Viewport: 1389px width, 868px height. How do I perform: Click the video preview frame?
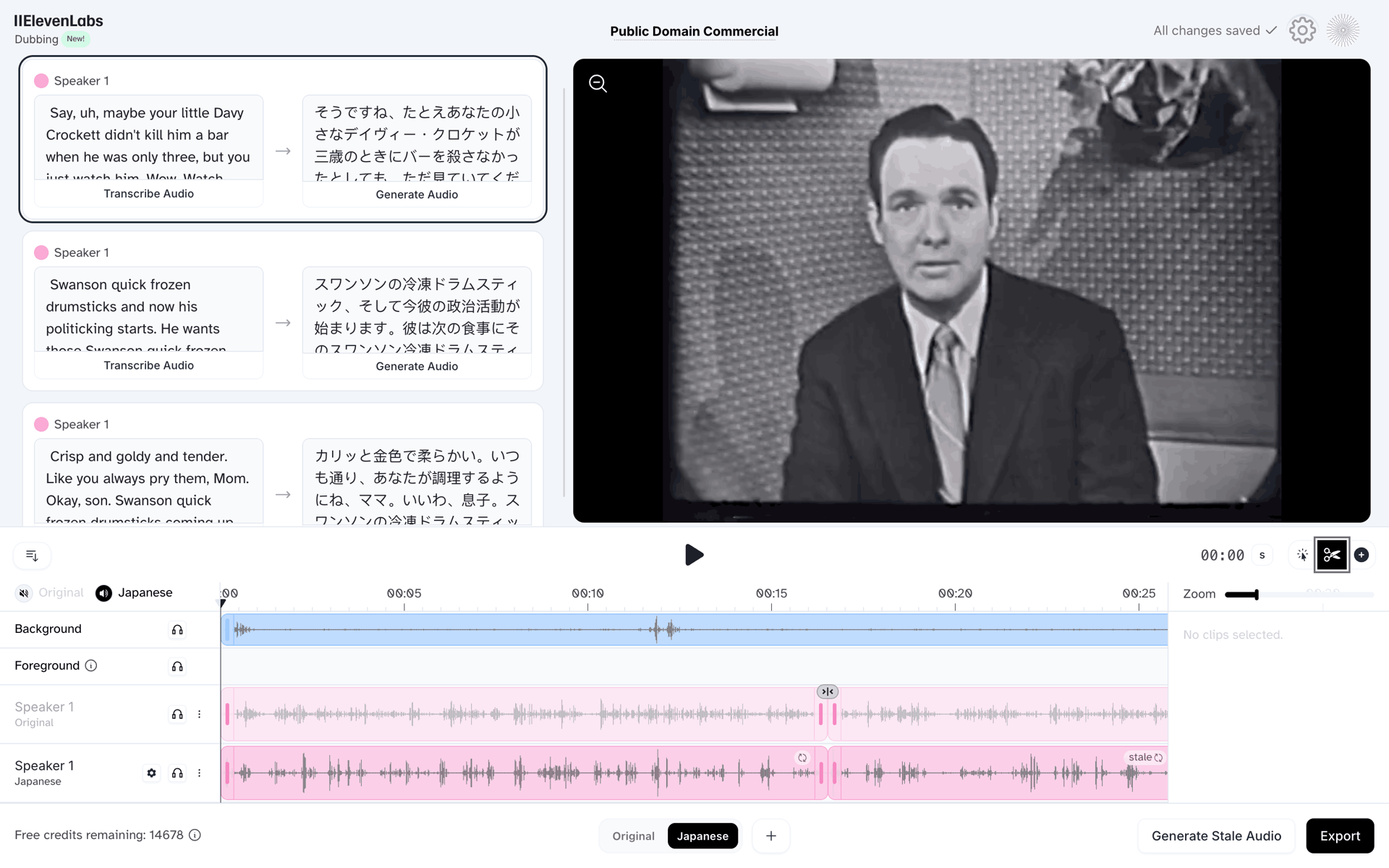(x=972, y=291)
